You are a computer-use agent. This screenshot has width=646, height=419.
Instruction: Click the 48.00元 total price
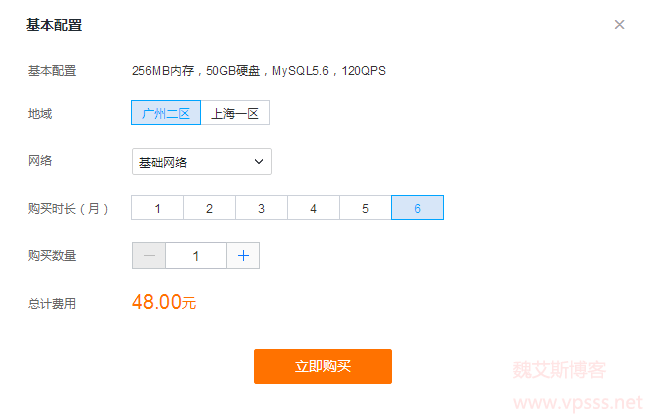click(x=164, y=302)
